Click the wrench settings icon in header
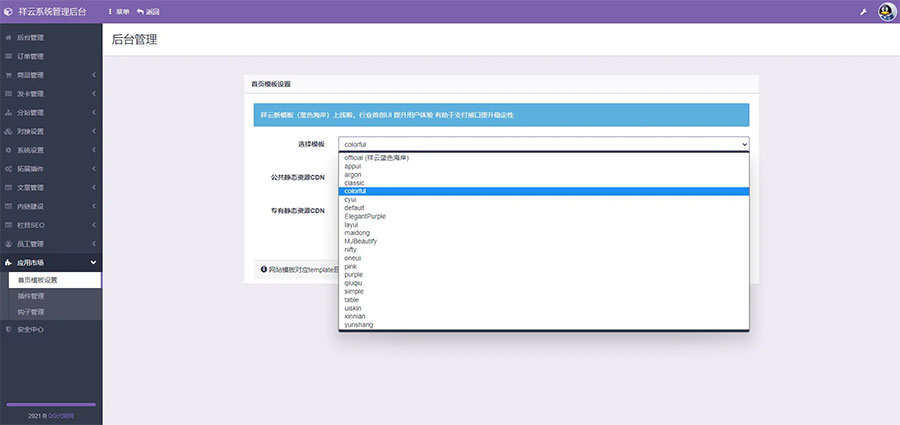Screen dimensions: 900x425 click(863, 11)
